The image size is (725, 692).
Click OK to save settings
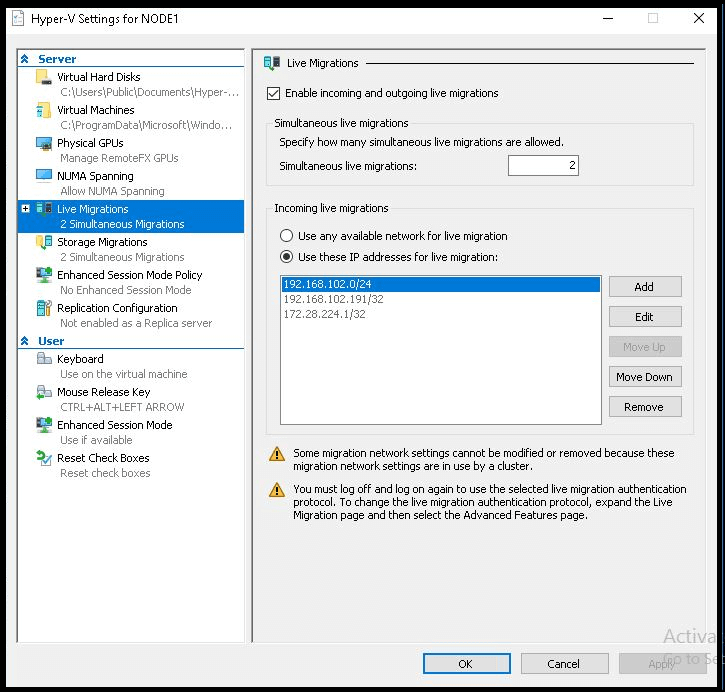pos(467,664)
